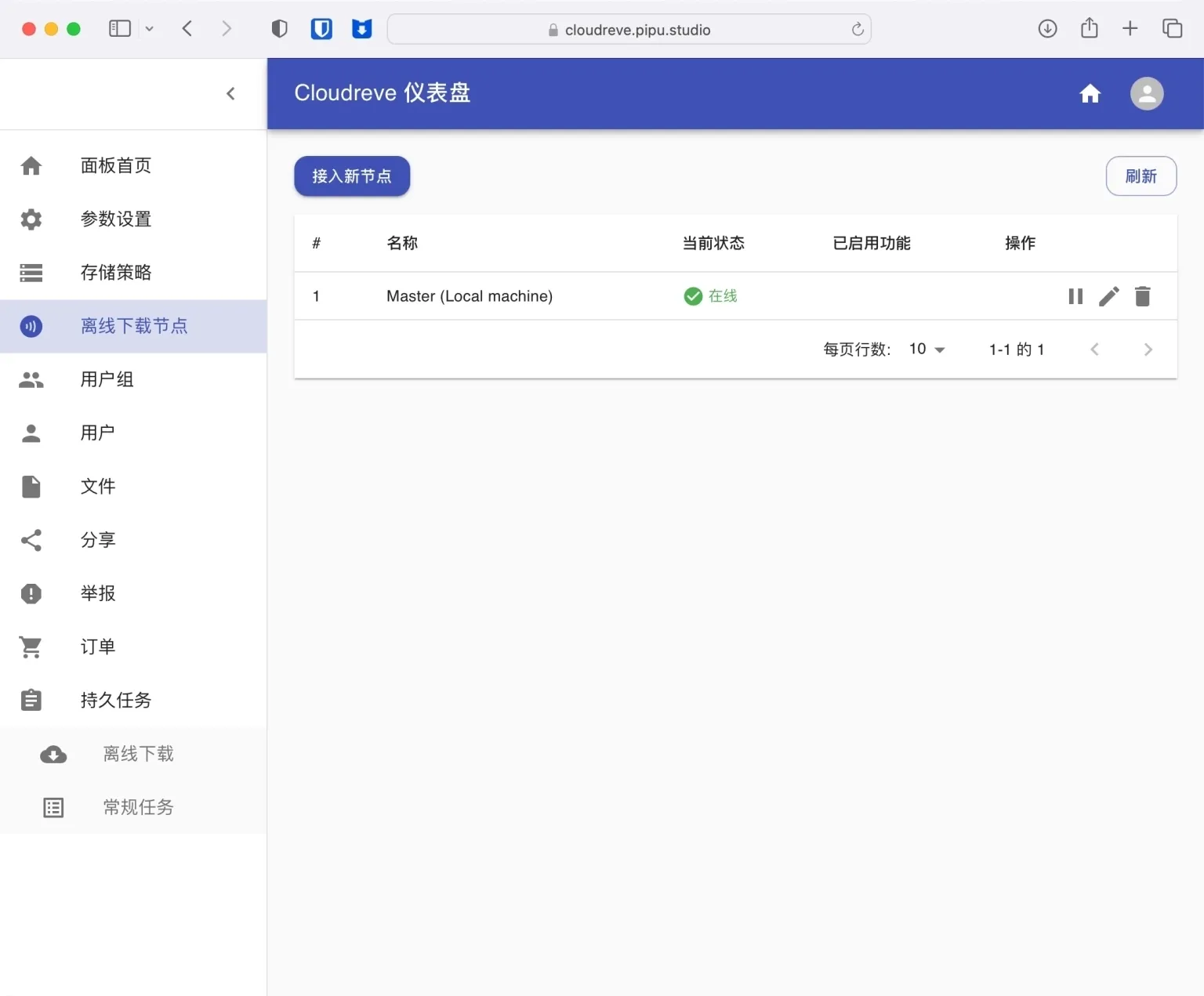This screenshot has width=1204, height=996.
Task: Go to 面板首页 menu item
Action: click(x=133, y=166)
